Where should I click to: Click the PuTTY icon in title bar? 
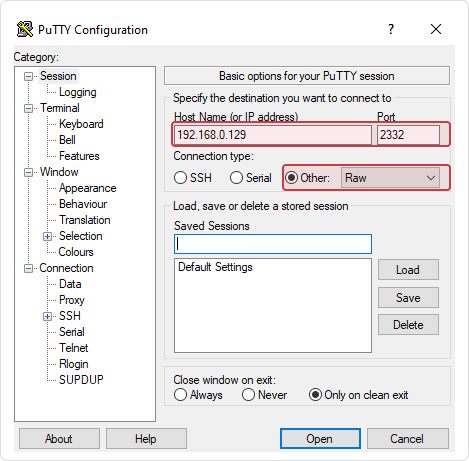coord(25,29)
